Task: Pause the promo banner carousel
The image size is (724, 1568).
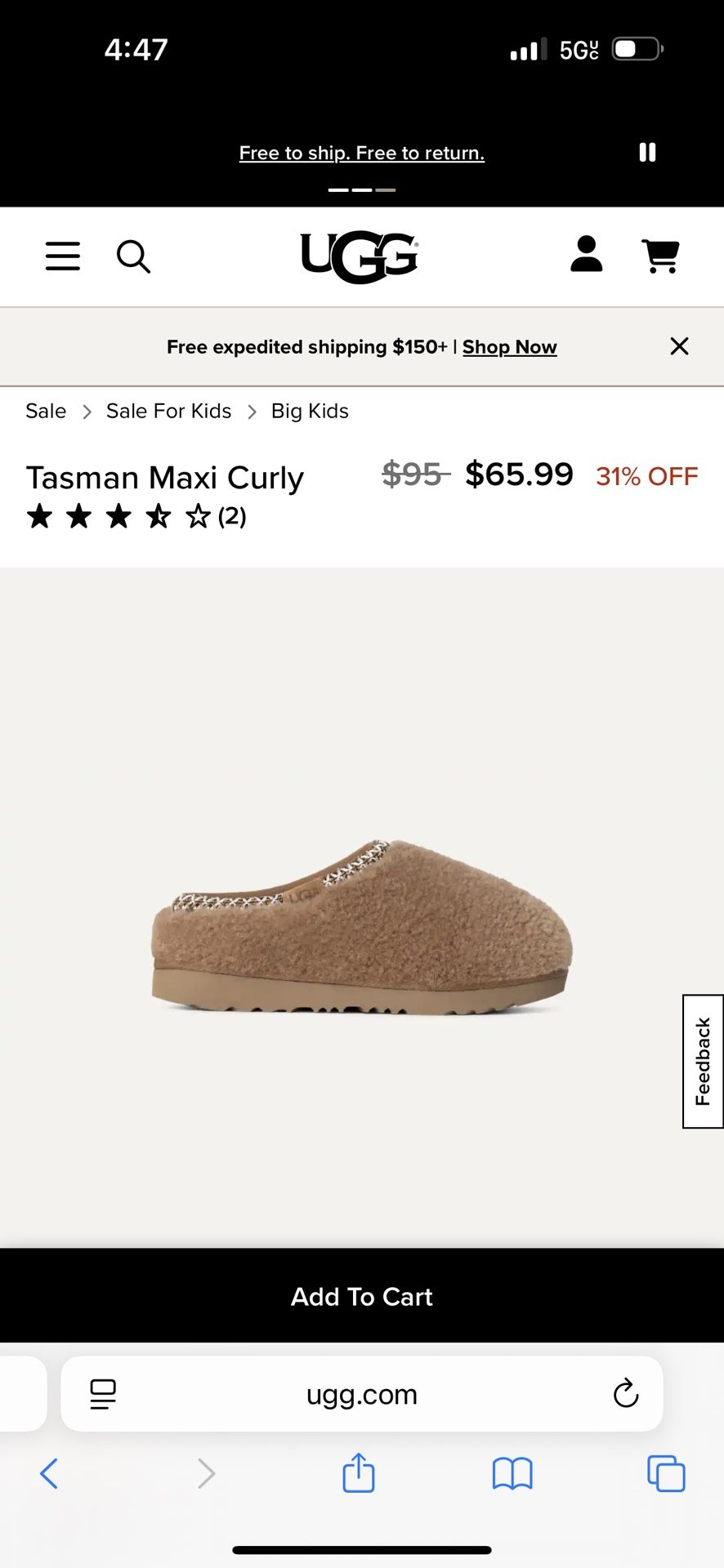Action: [647, 153]
